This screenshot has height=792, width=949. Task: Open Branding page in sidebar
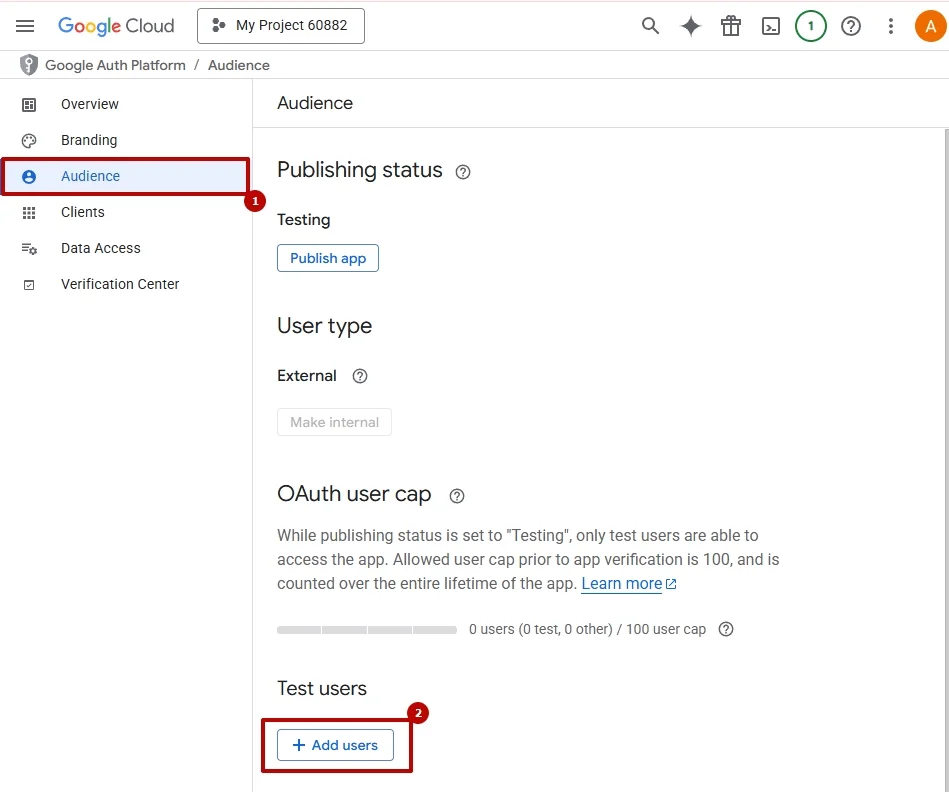pos(88,140)
